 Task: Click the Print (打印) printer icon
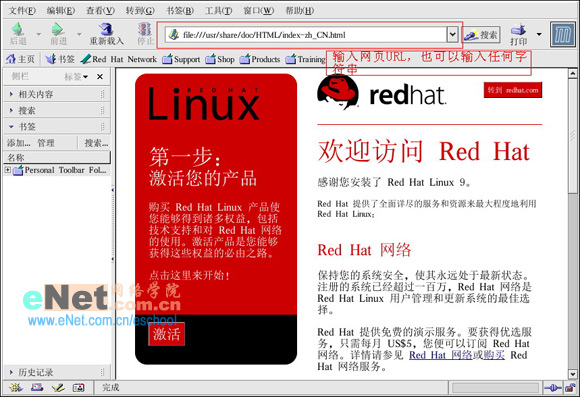click(x=518, y=30)
